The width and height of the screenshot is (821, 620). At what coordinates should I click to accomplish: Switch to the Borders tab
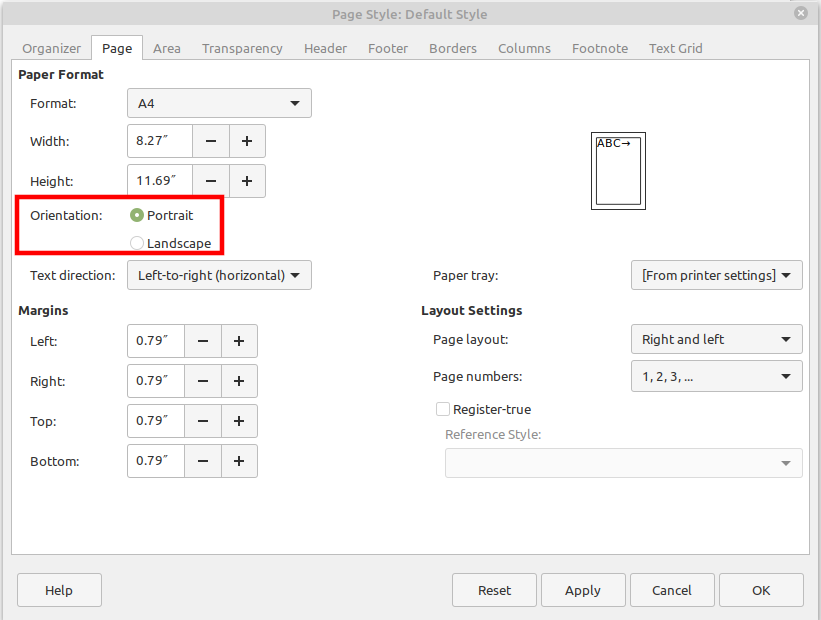(x=455, y=48)
